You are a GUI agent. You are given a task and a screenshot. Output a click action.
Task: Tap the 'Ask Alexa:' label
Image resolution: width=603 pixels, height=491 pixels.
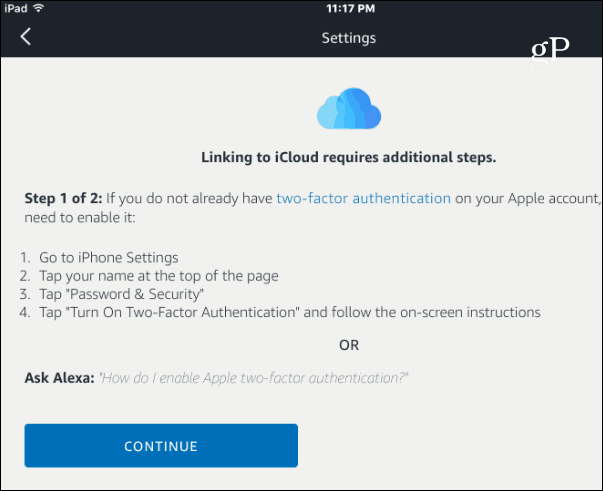point(60,378)
